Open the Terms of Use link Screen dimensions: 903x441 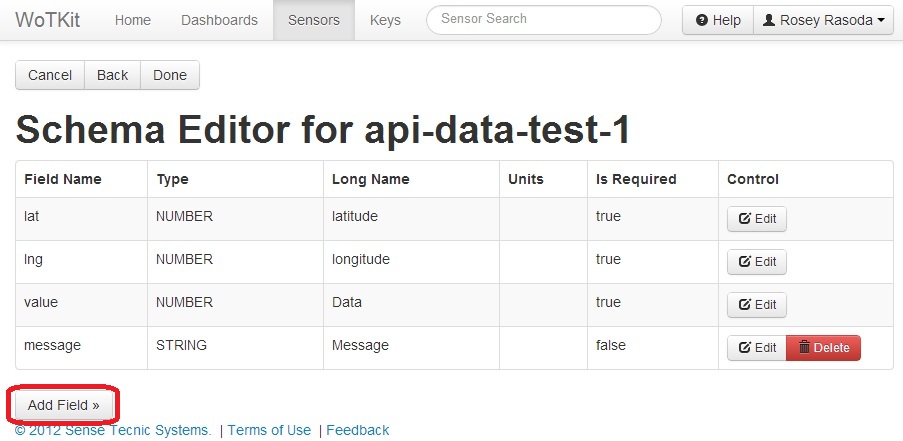269,430
